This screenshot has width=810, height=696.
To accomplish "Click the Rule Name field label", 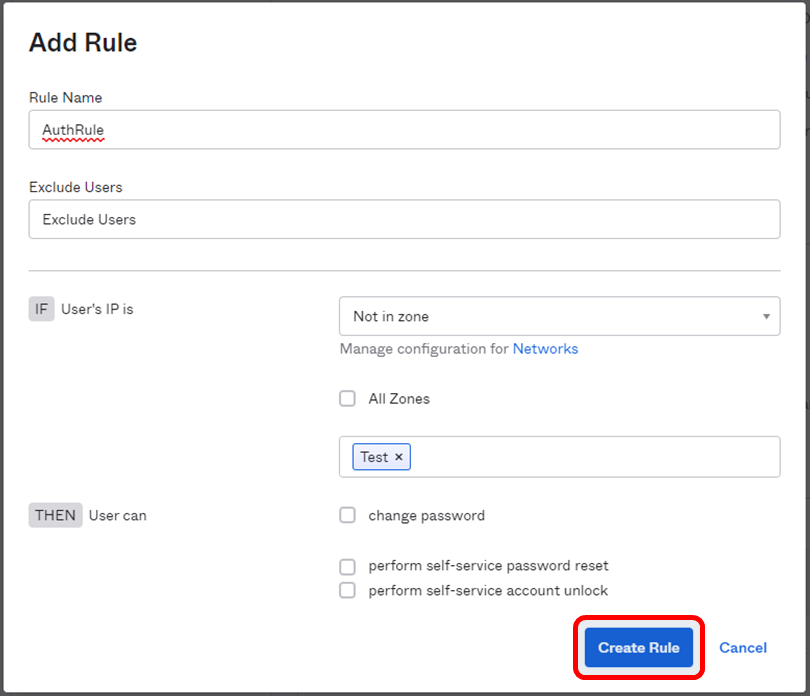I will 65,97.
